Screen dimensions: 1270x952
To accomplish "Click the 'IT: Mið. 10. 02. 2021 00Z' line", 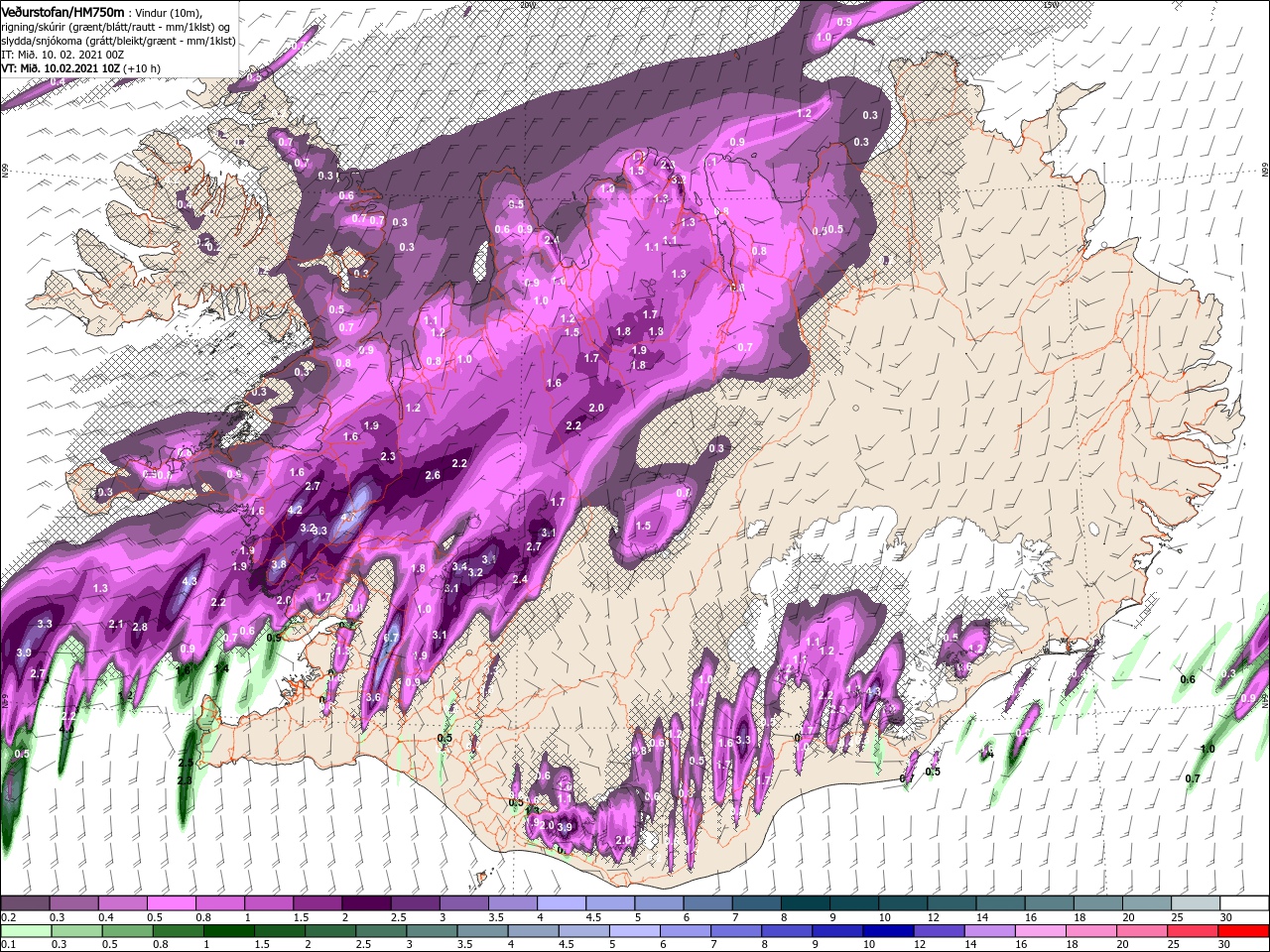I will [x=62, y=55].
